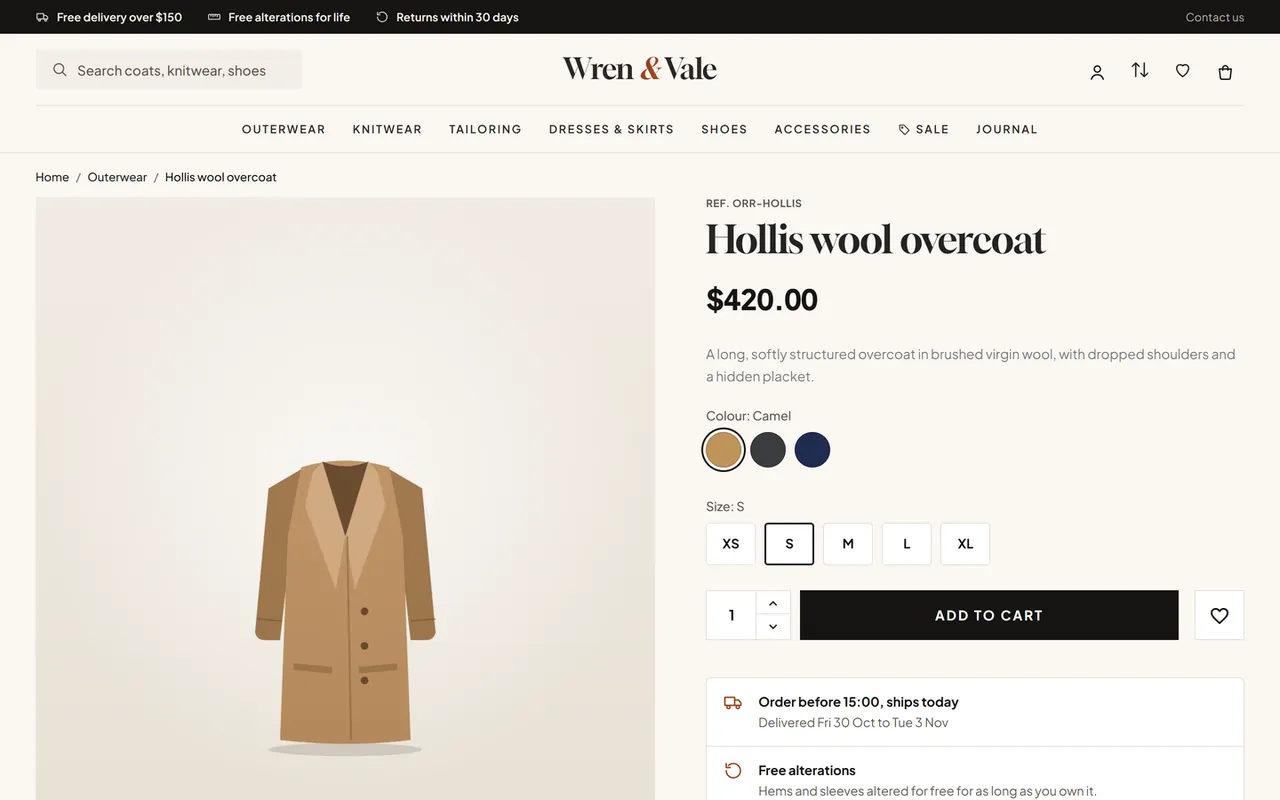Open the Accessories menu

pos(823,129)
